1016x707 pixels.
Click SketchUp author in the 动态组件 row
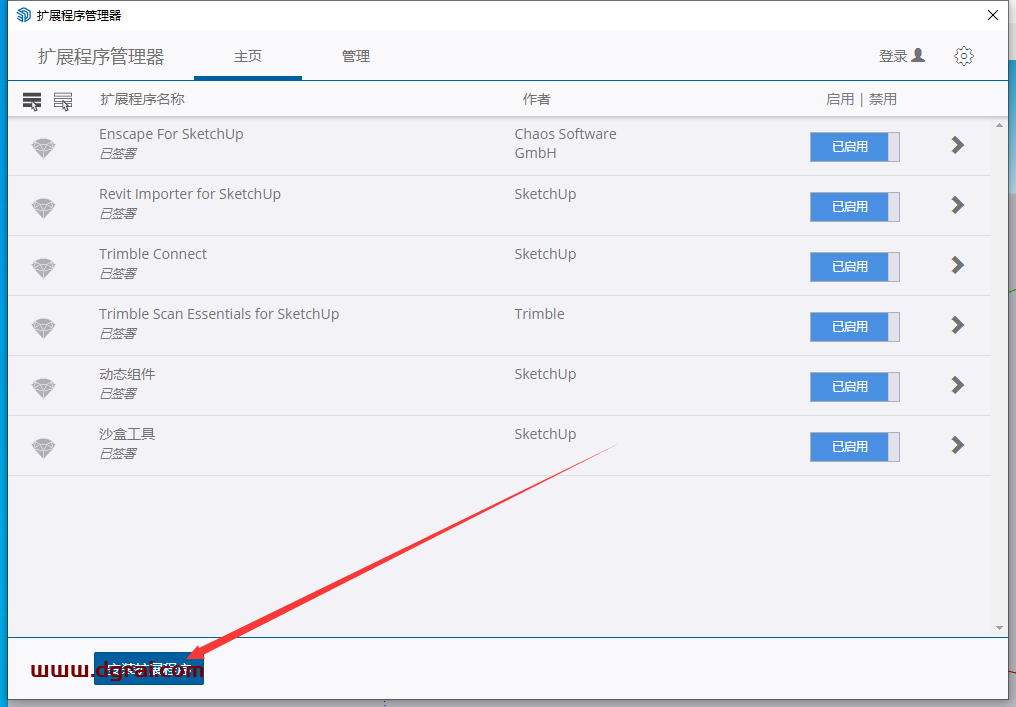pyautogui.click(x=545, y=374)
